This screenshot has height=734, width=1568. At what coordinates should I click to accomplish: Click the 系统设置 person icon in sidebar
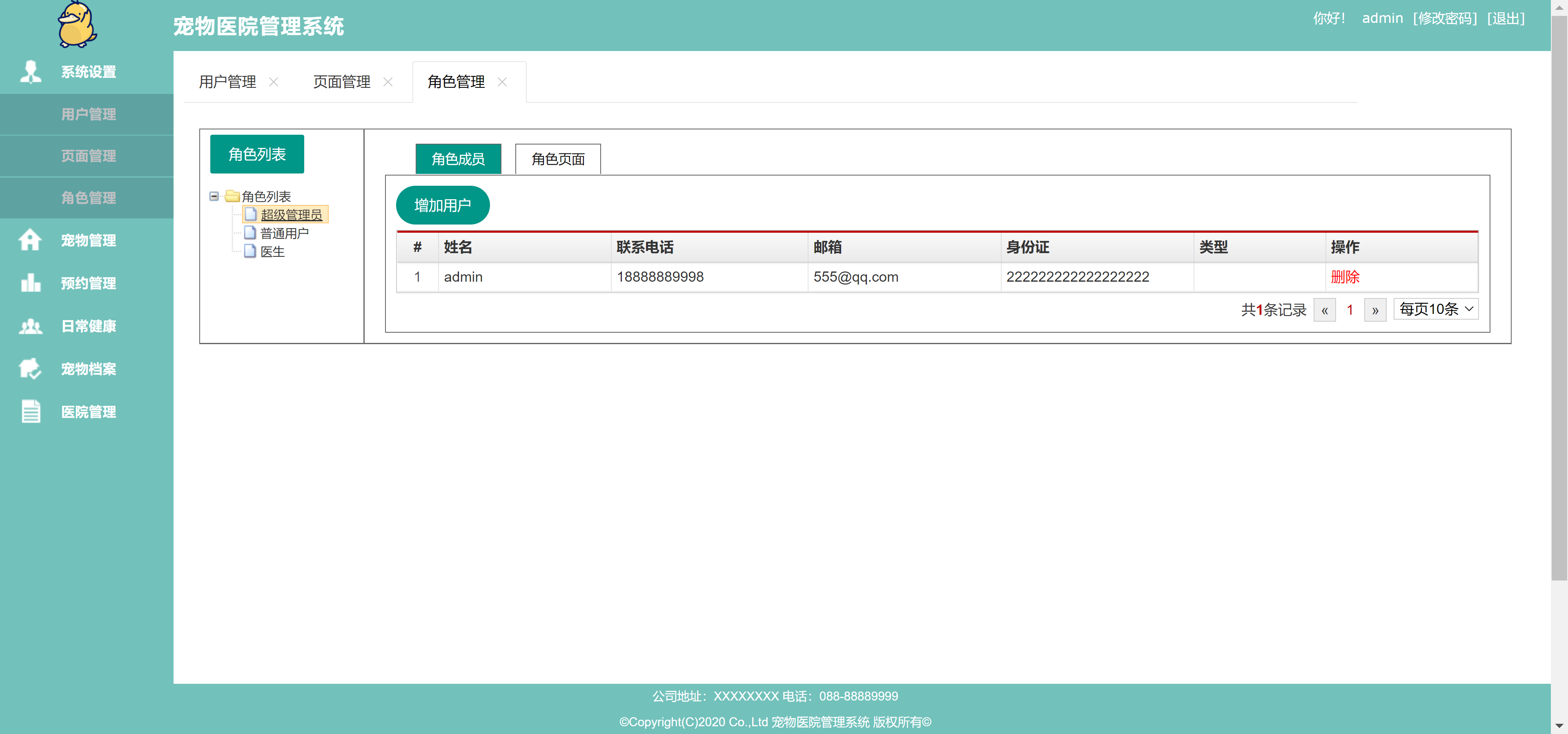point(30,71)
